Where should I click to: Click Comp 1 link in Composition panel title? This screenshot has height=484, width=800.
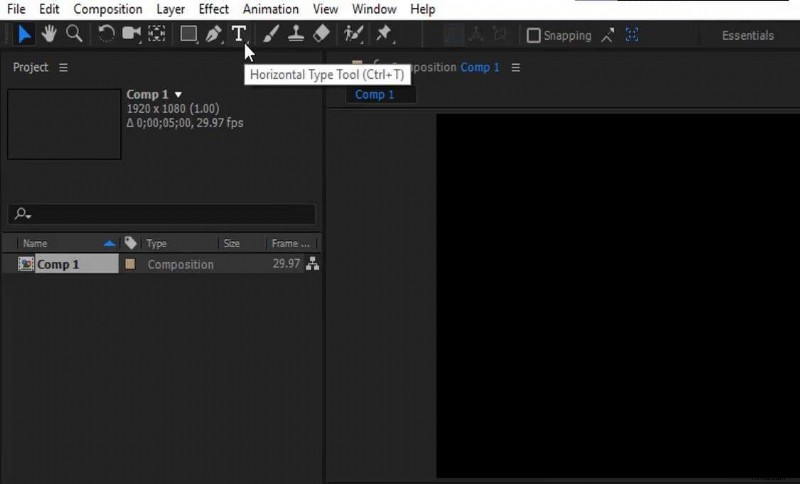[480, 67]
